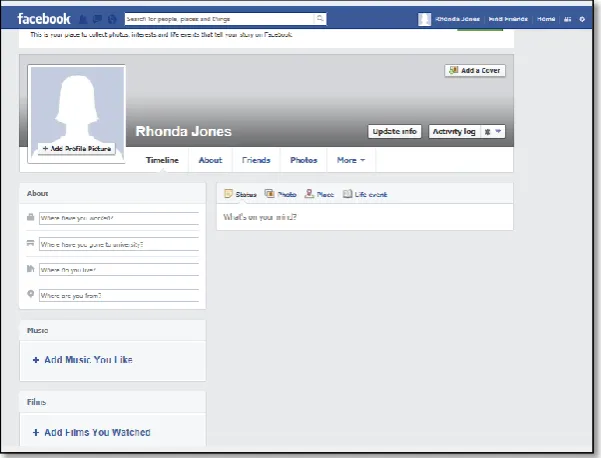Click Add Music You Like link

coord(83,360)
